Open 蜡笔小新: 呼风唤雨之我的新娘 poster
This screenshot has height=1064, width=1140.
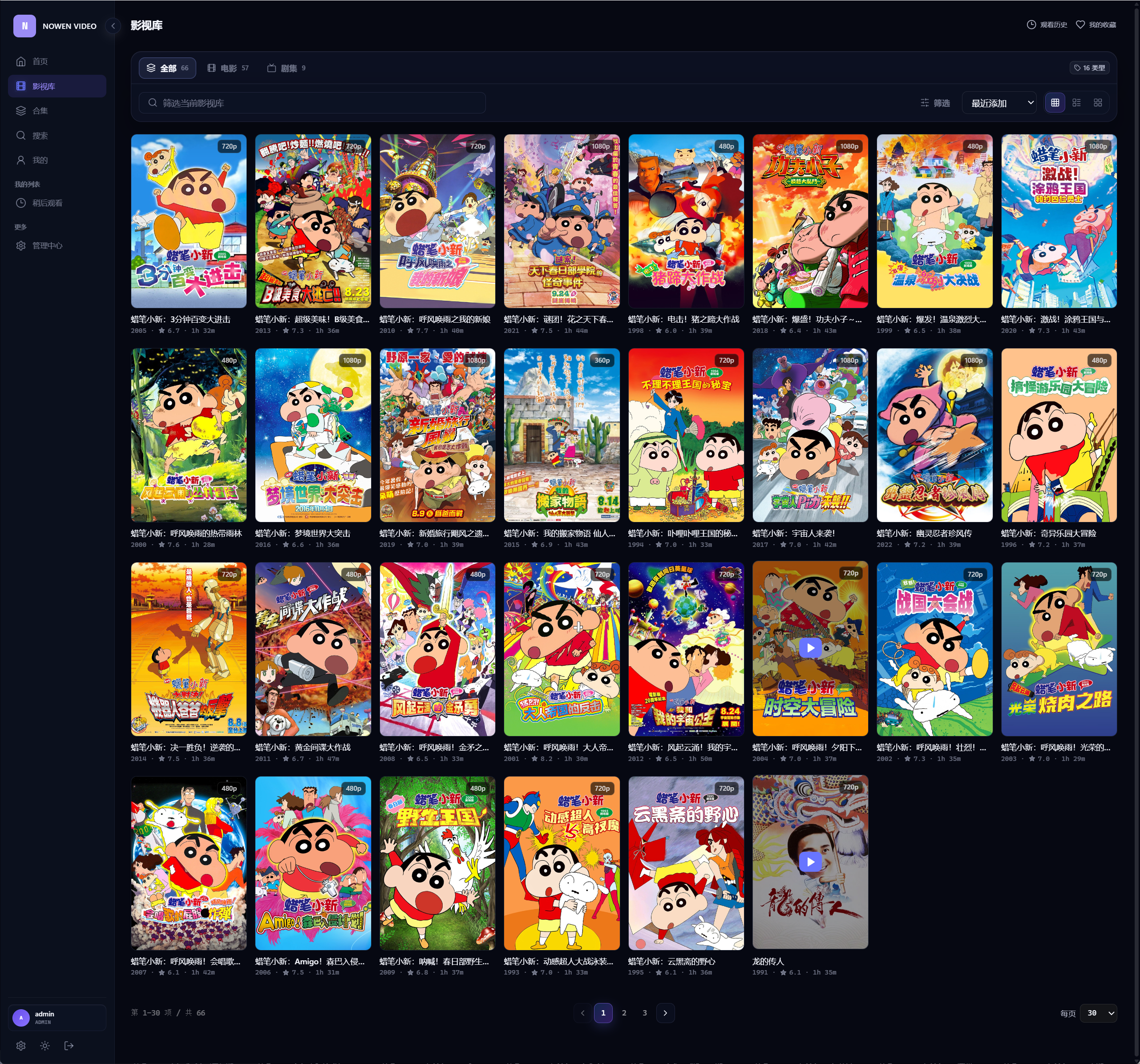tap(437, 222)
